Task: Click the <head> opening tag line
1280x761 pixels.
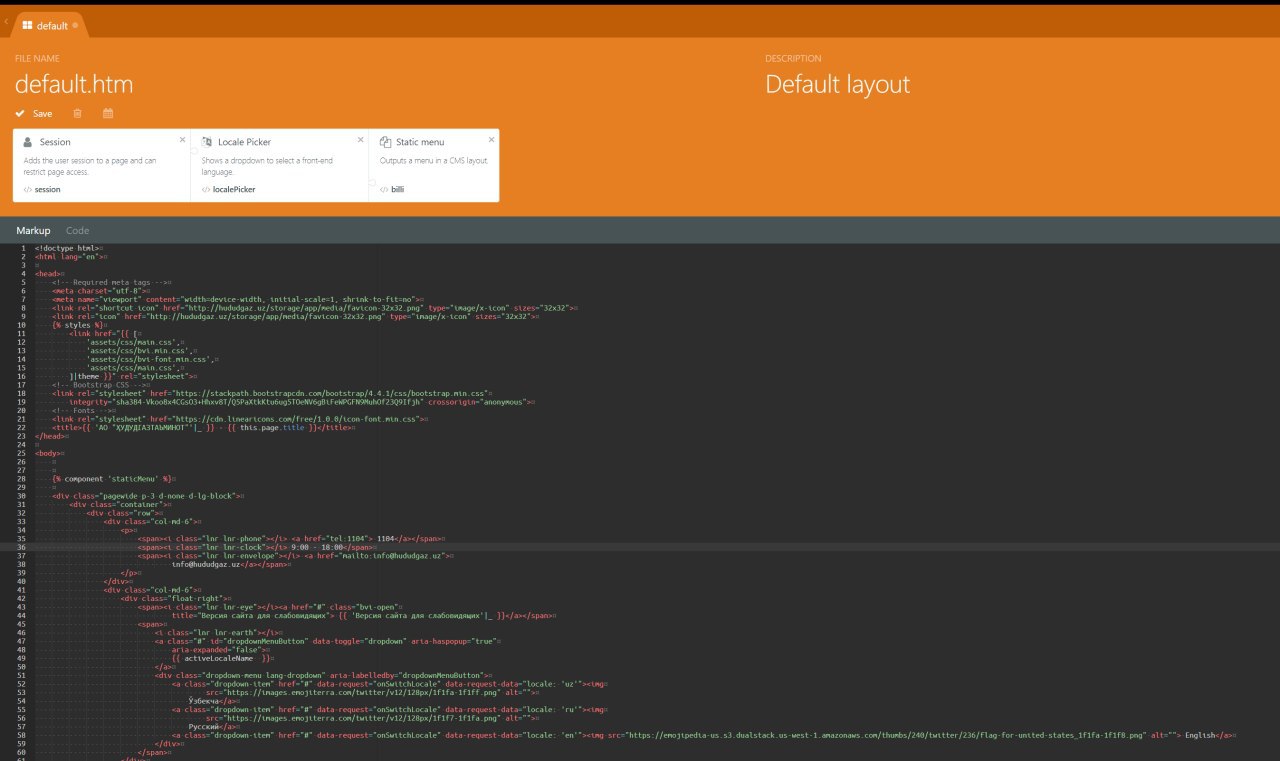Action: [x=48, y=273]
